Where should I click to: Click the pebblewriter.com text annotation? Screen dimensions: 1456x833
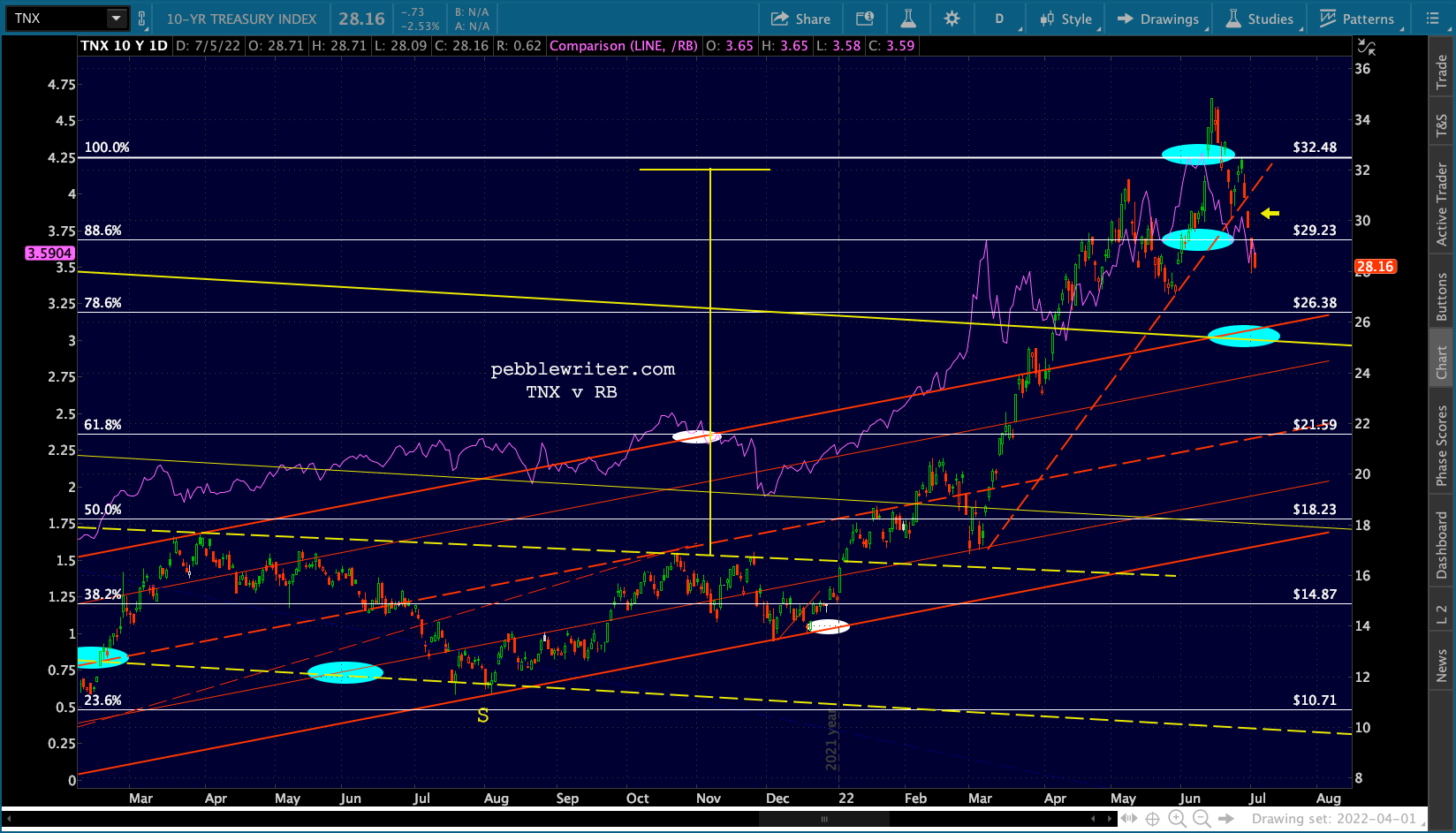[583, 369]
